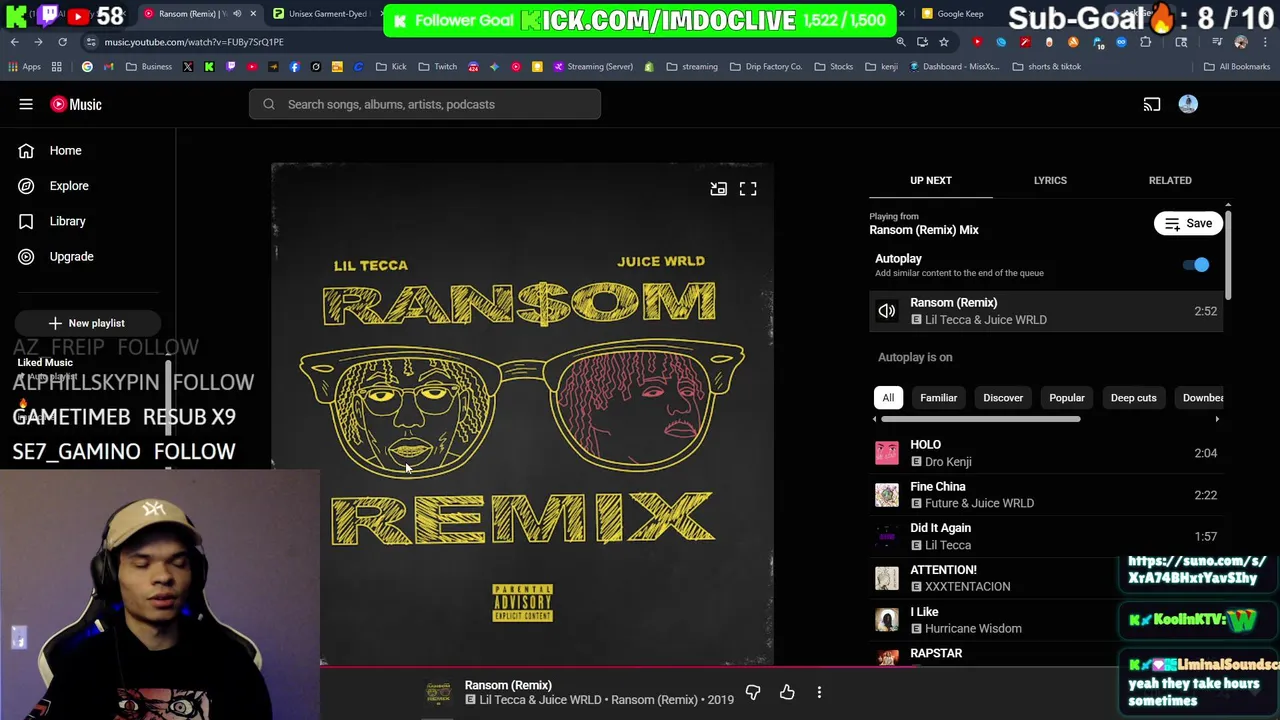The height and width of the screenshot is (720, 1280).
Task: Save the queue with Save button
Action: pos(1188,224)
